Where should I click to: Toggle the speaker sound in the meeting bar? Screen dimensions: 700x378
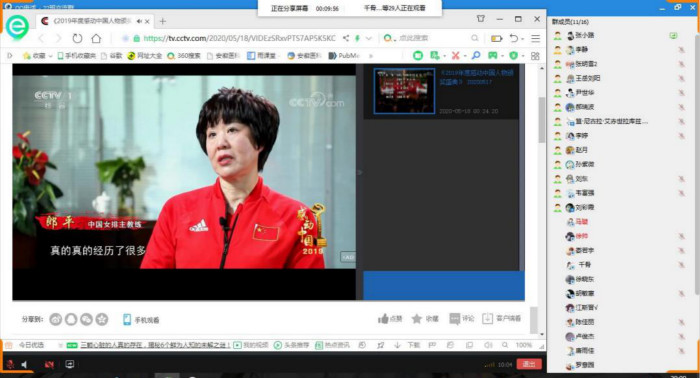25,364
